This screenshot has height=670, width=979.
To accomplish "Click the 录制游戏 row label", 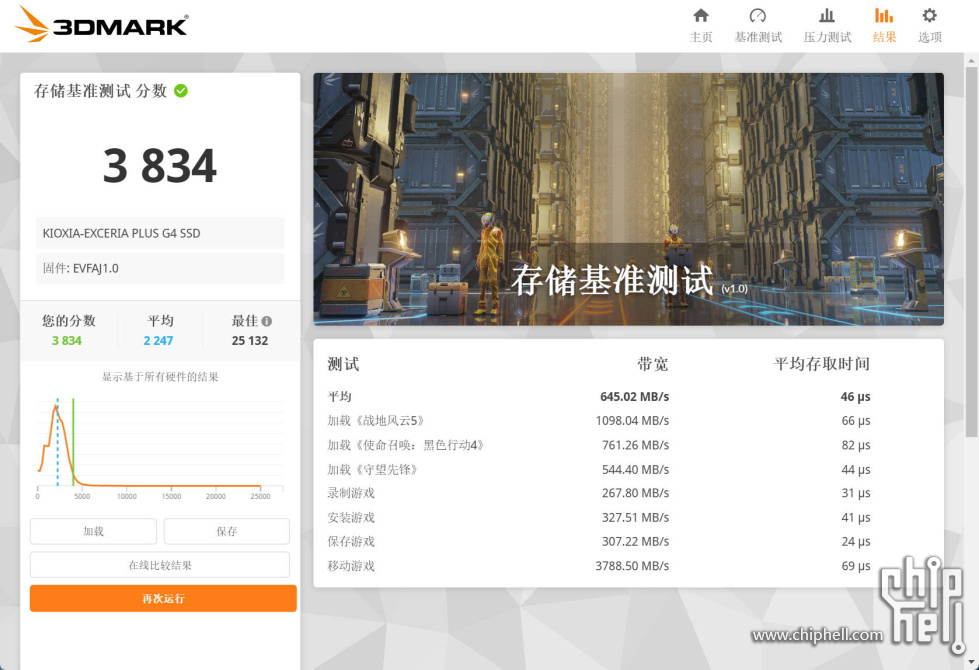I will [351, 493].
